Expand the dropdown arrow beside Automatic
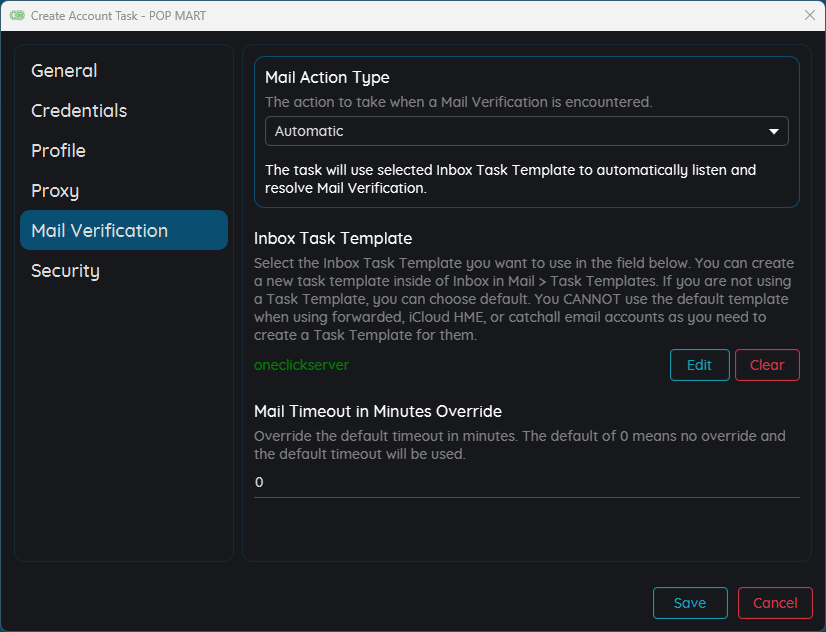The width and height of the screenshot is (826, 632). point(773,131)
